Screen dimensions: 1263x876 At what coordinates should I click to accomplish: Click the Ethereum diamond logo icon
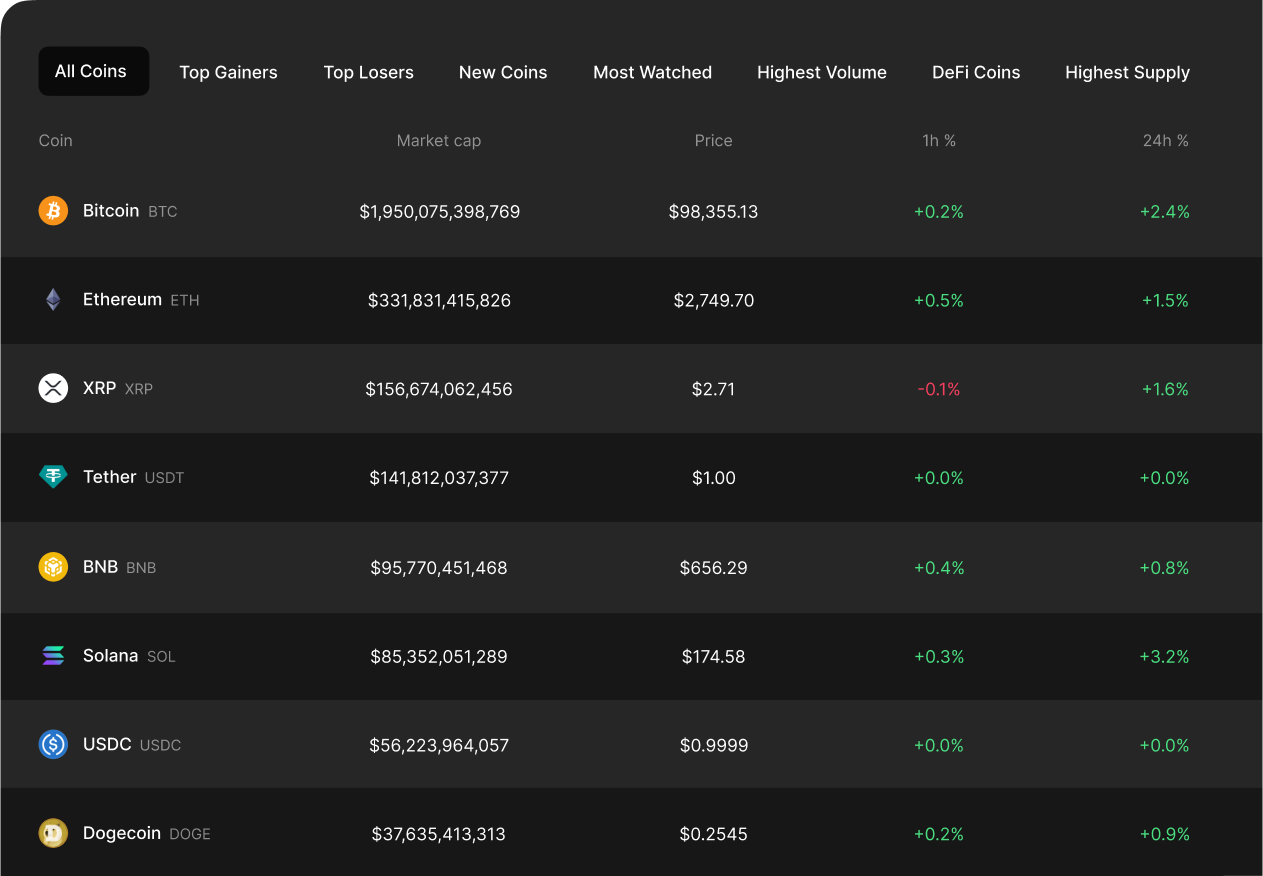point(53,300)
